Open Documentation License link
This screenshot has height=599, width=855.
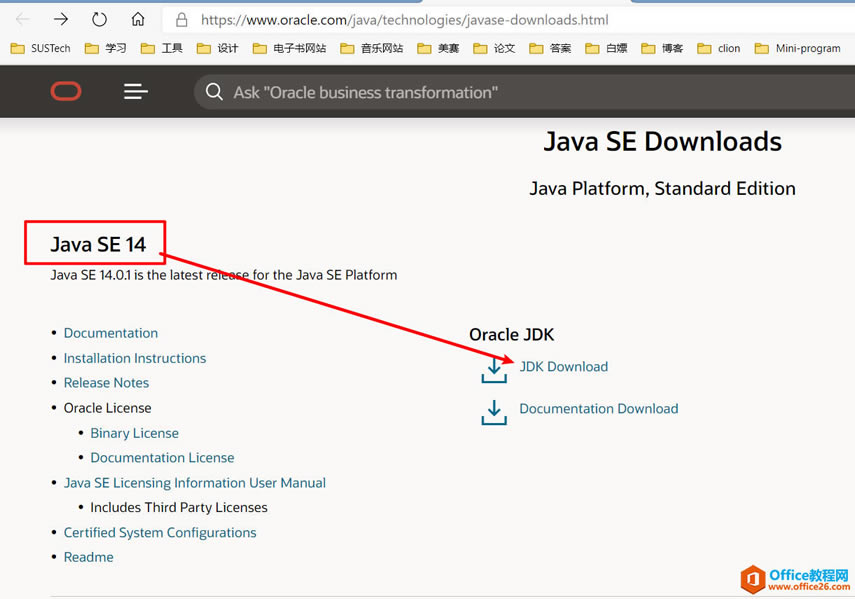[x=162, y=457]
